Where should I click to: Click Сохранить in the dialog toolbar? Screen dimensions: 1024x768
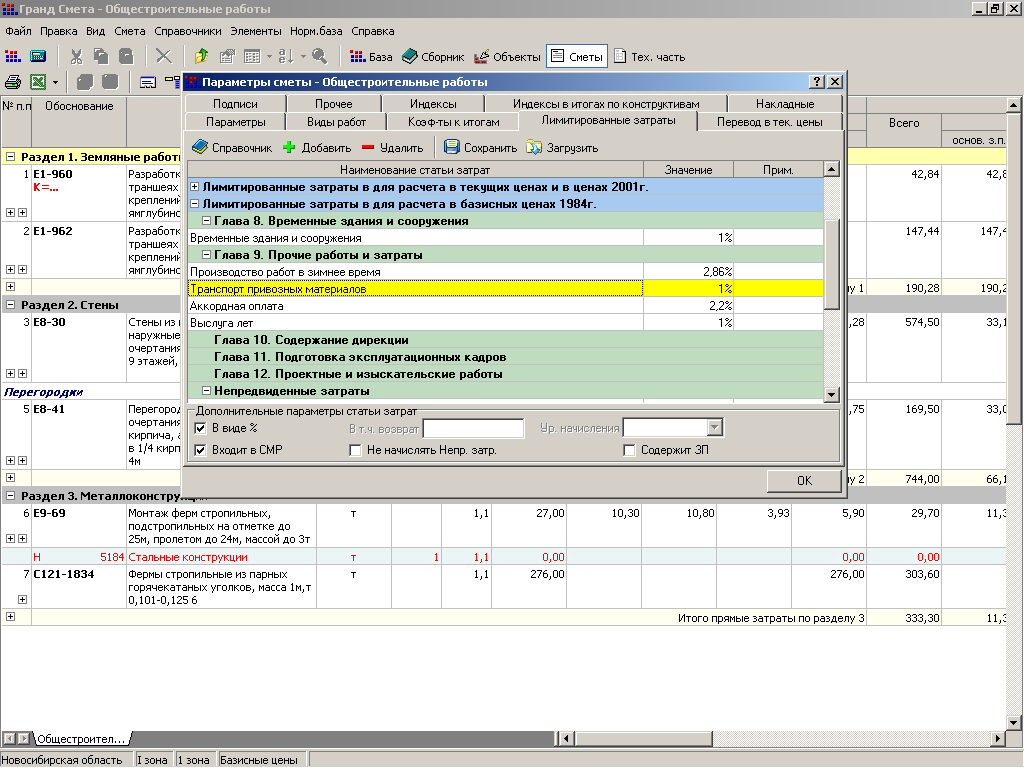coord(480,148)
